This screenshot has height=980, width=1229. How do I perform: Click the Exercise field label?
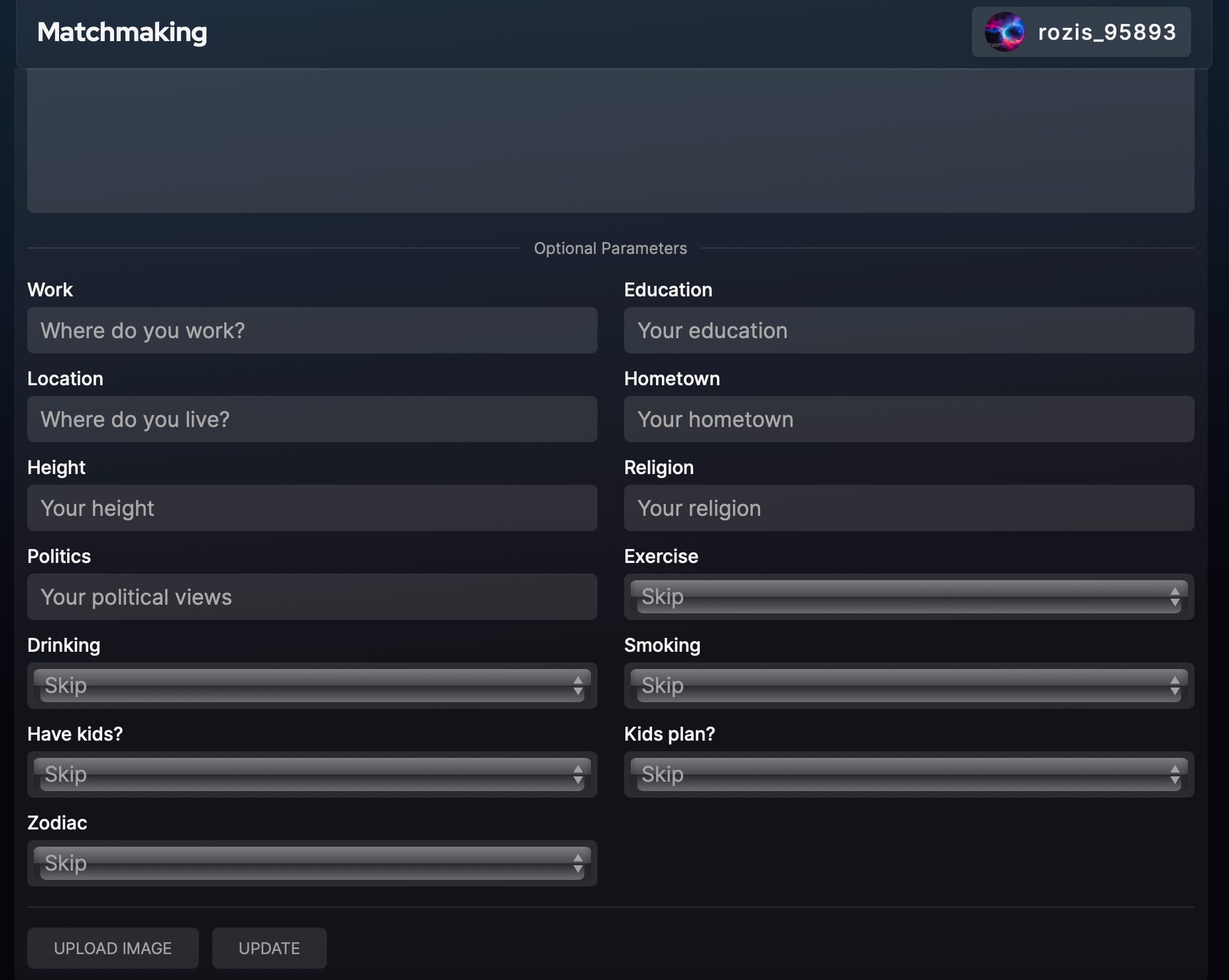pos(661,556)
